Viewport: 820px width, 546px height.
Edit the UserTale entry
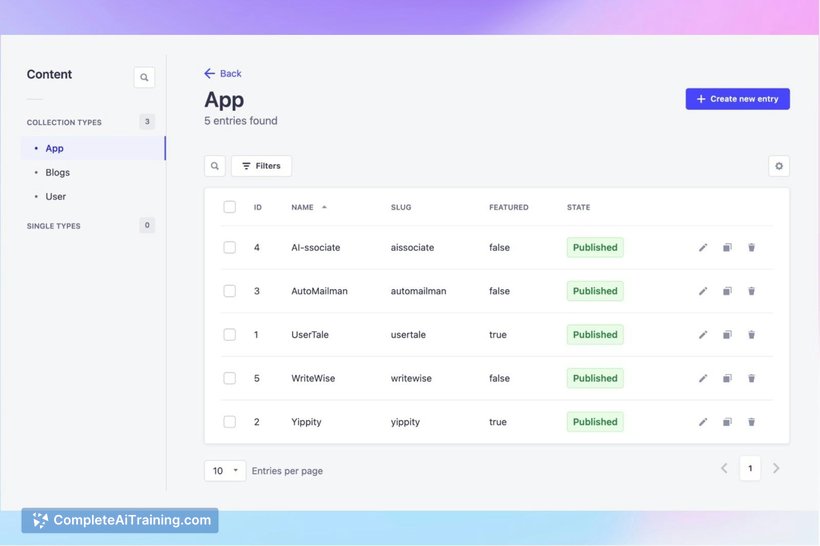tap(703, 335)
